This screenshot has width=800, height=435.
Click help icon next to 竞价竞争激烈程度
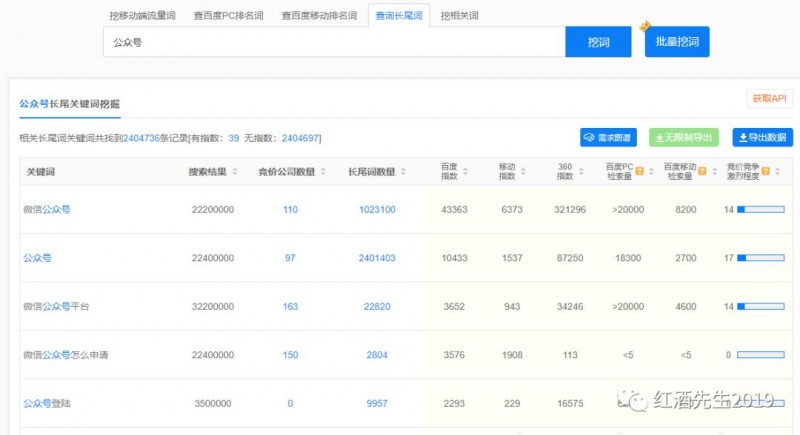(x=765, y=171)
